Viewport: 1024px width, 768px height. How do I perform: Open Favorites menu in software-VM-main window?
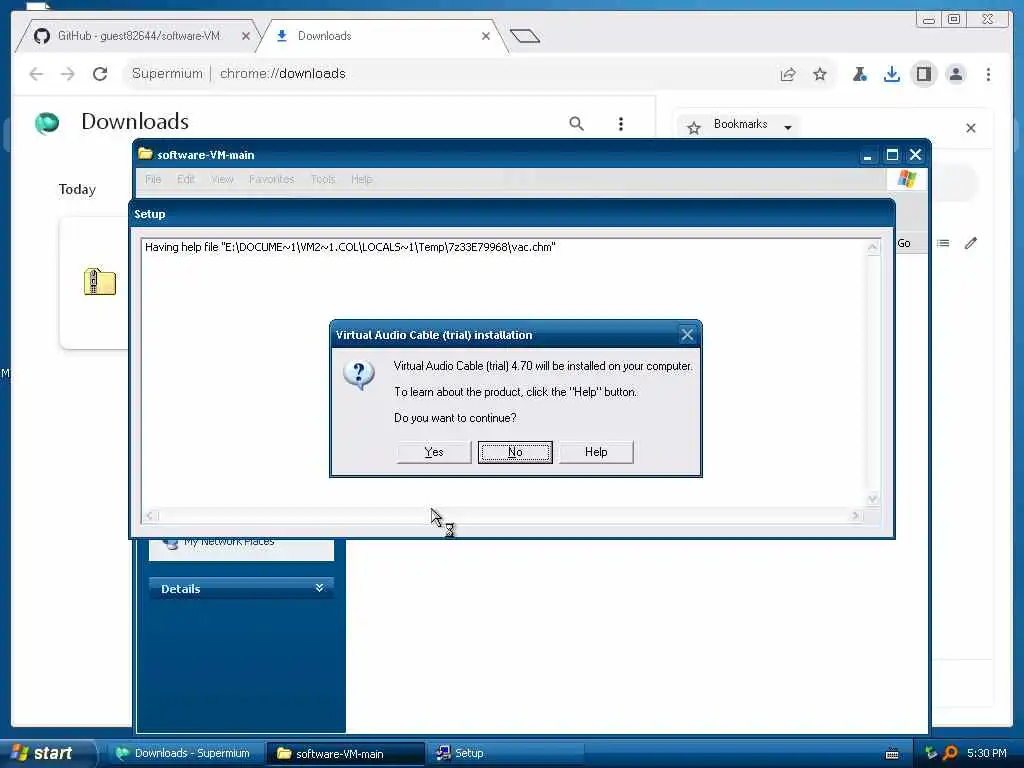click(272, 179)
